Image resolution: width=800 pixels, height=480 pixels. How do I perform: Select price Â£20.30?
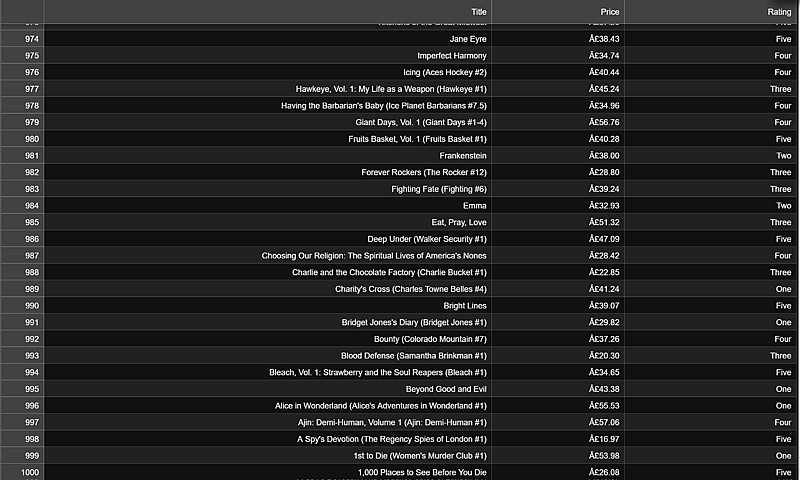tap(558, 356)
